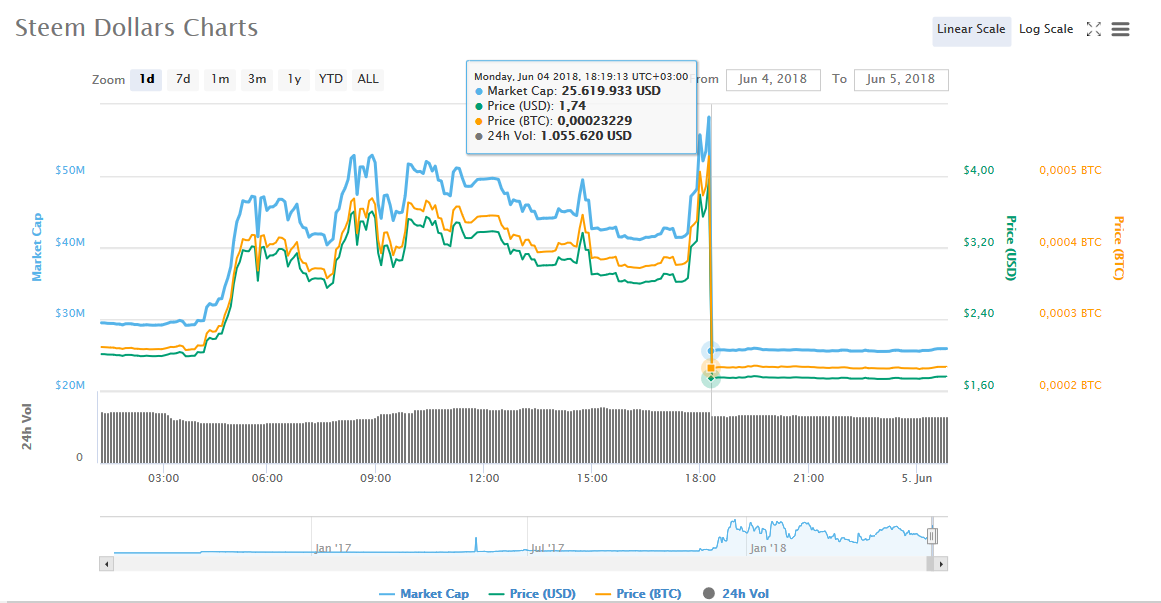Set zoom to 1m
This screenshot has width=1161, height=603.
click(220, 79)
